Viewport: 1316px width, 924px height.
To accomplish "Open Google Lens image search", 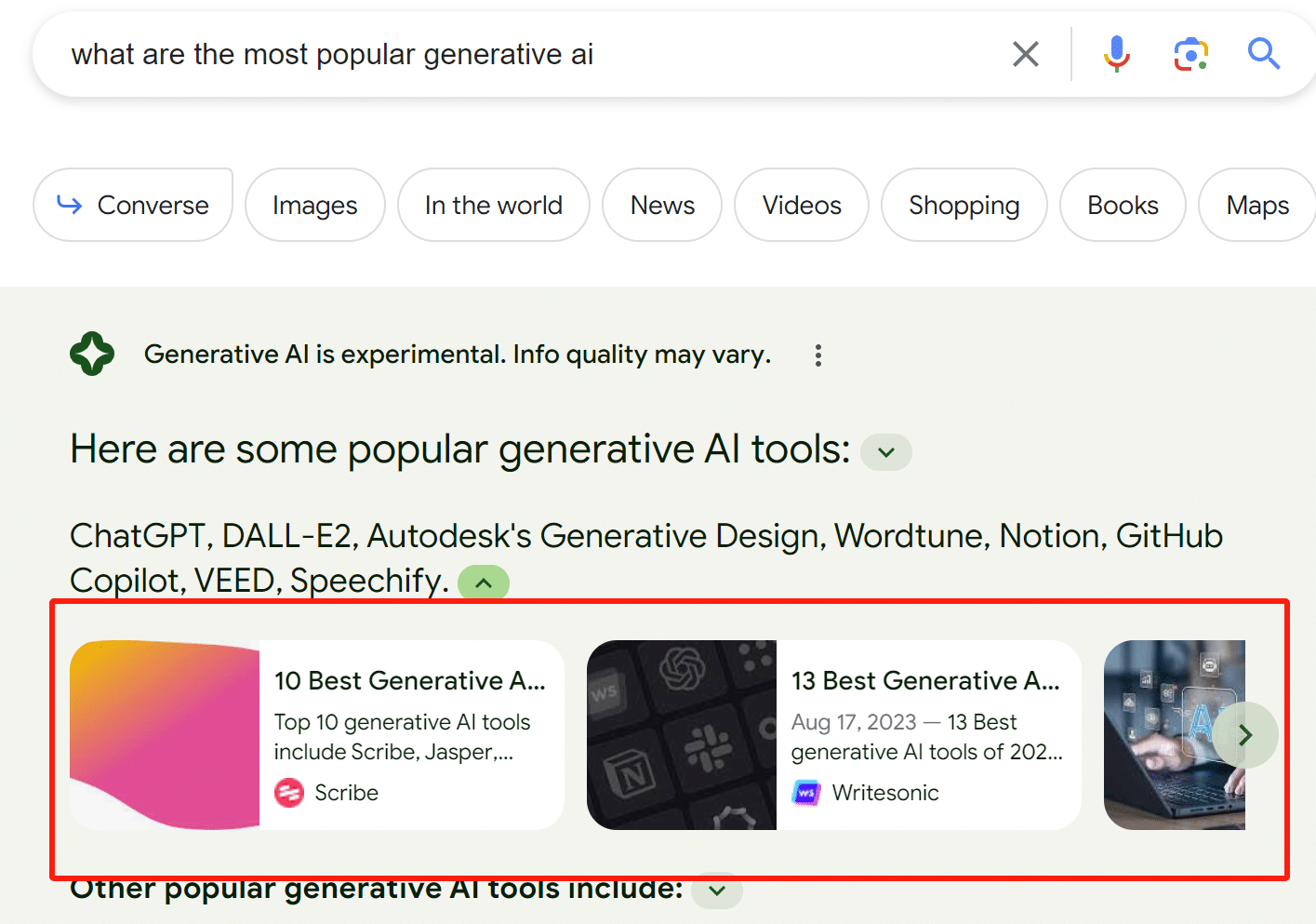I will pyautogui.click(x=1190, y=54).
